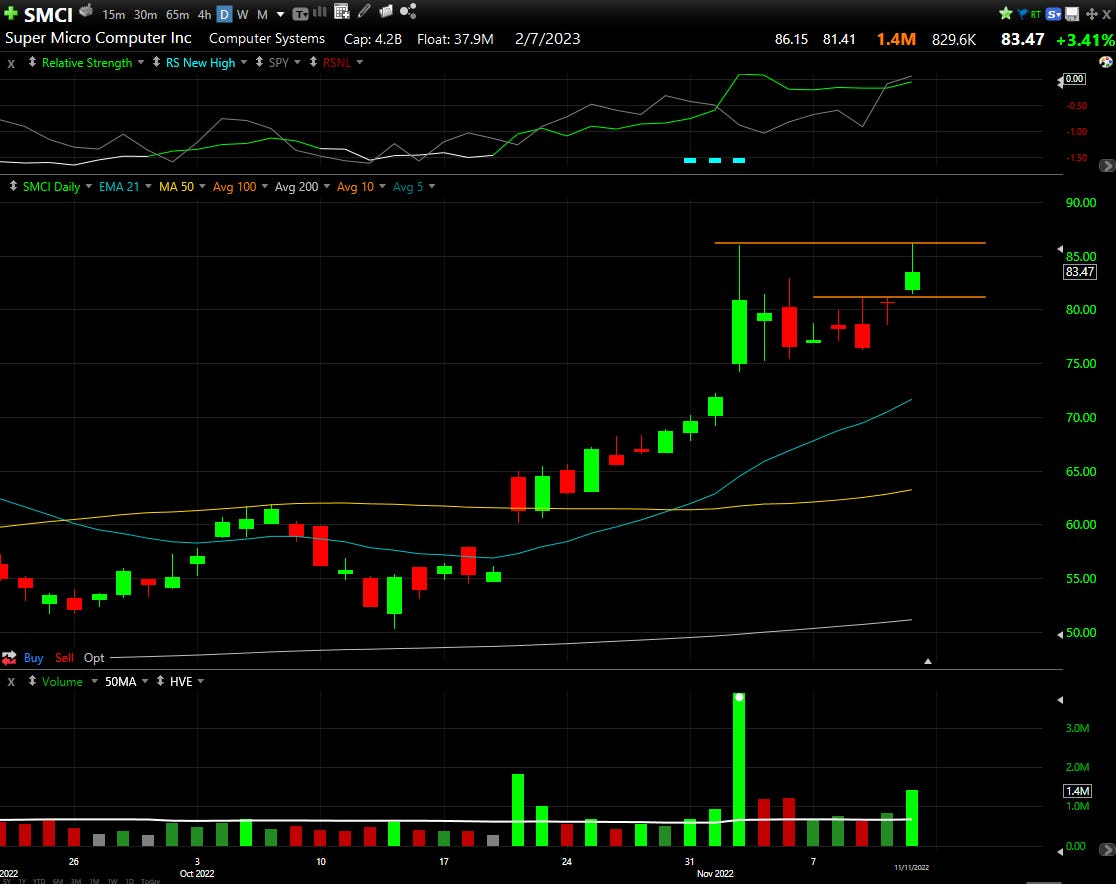Image resolution: width=1116 pixels, height=884 pixels.
Task: Click the order-entry icon beside SMCI
Action: pyautogui.click(x=86, y=11)
